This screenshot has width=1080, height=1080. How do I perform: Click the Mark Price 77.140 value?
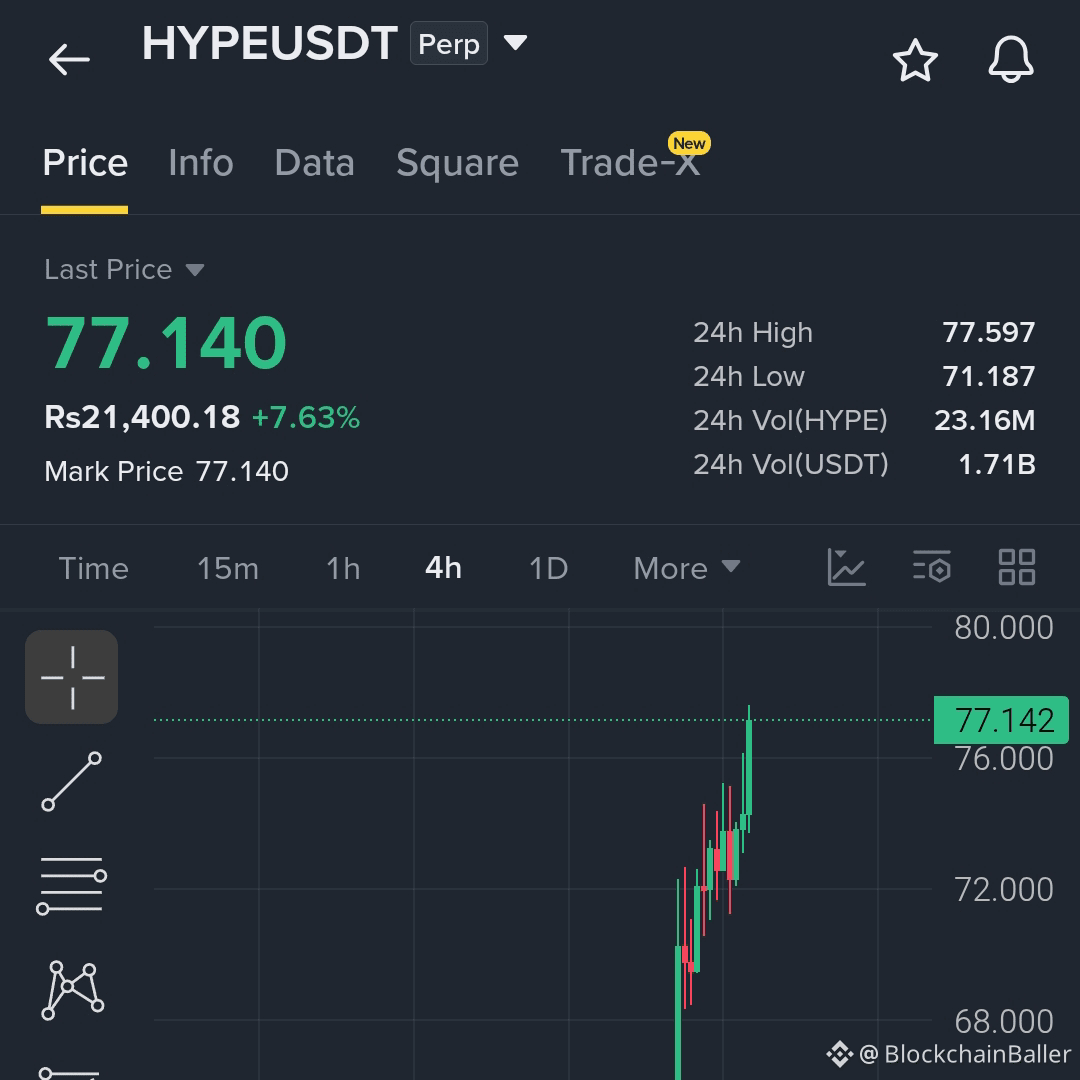point(242,472)
